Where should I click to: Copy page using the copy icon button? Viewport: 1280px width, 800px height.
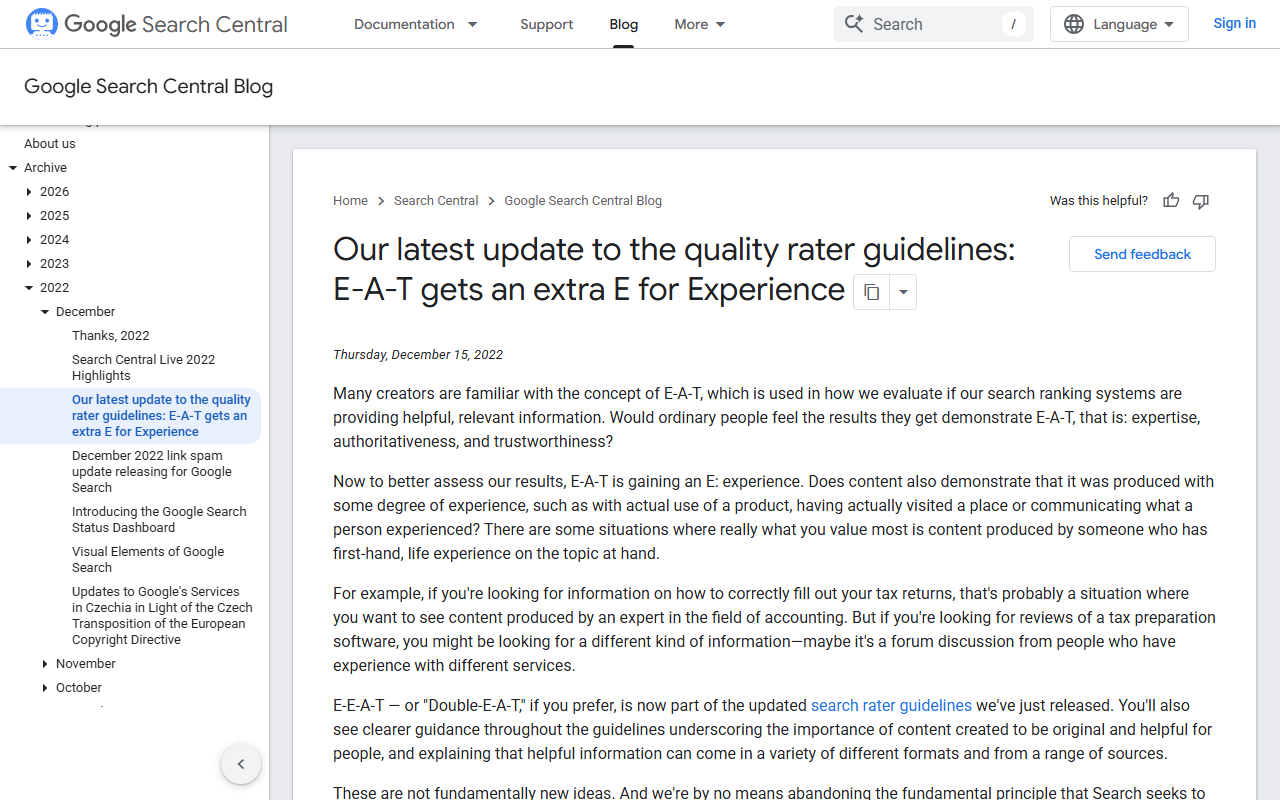click(x=871, y=292)
